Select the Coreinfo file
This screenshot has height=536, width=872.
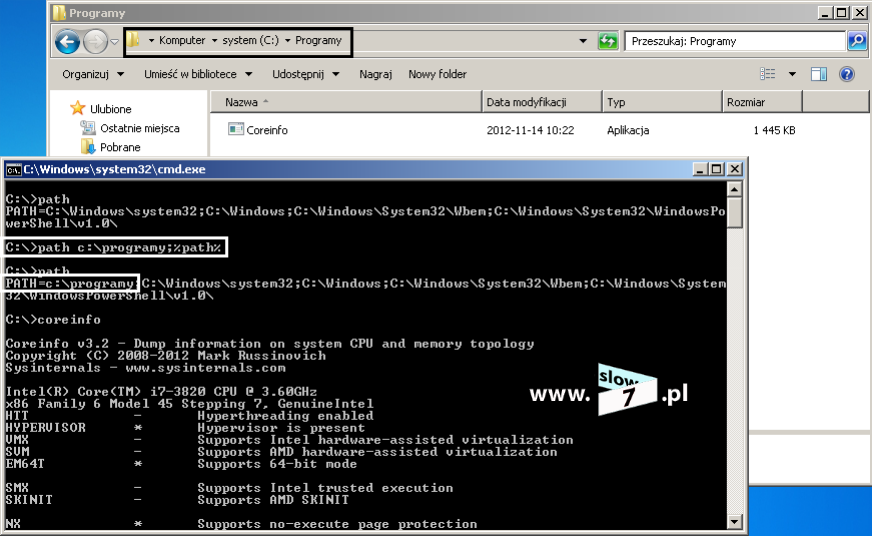pyautogui.click(x=267, y=130)
